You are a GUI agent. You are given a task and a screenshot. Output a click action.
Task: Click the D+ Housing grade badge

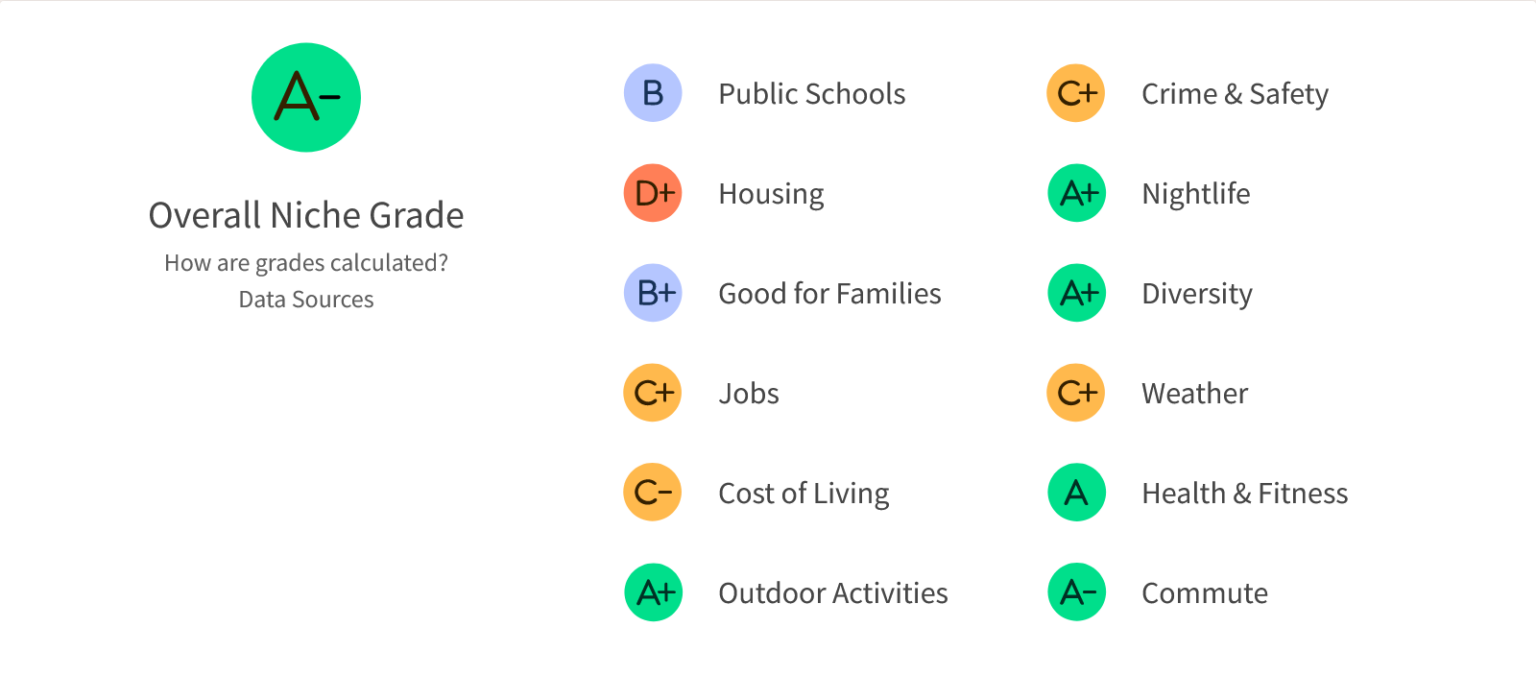(653, 193)
